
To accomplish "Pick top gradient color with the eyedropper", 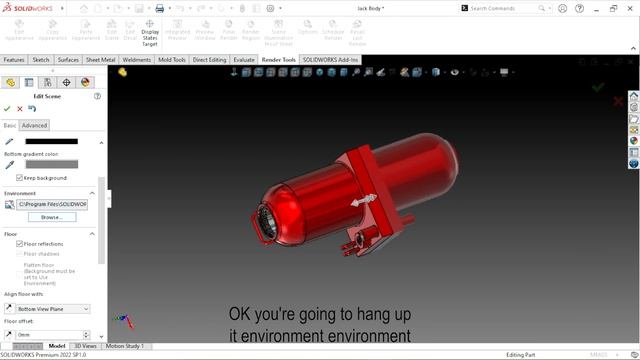I will (9, 142).
